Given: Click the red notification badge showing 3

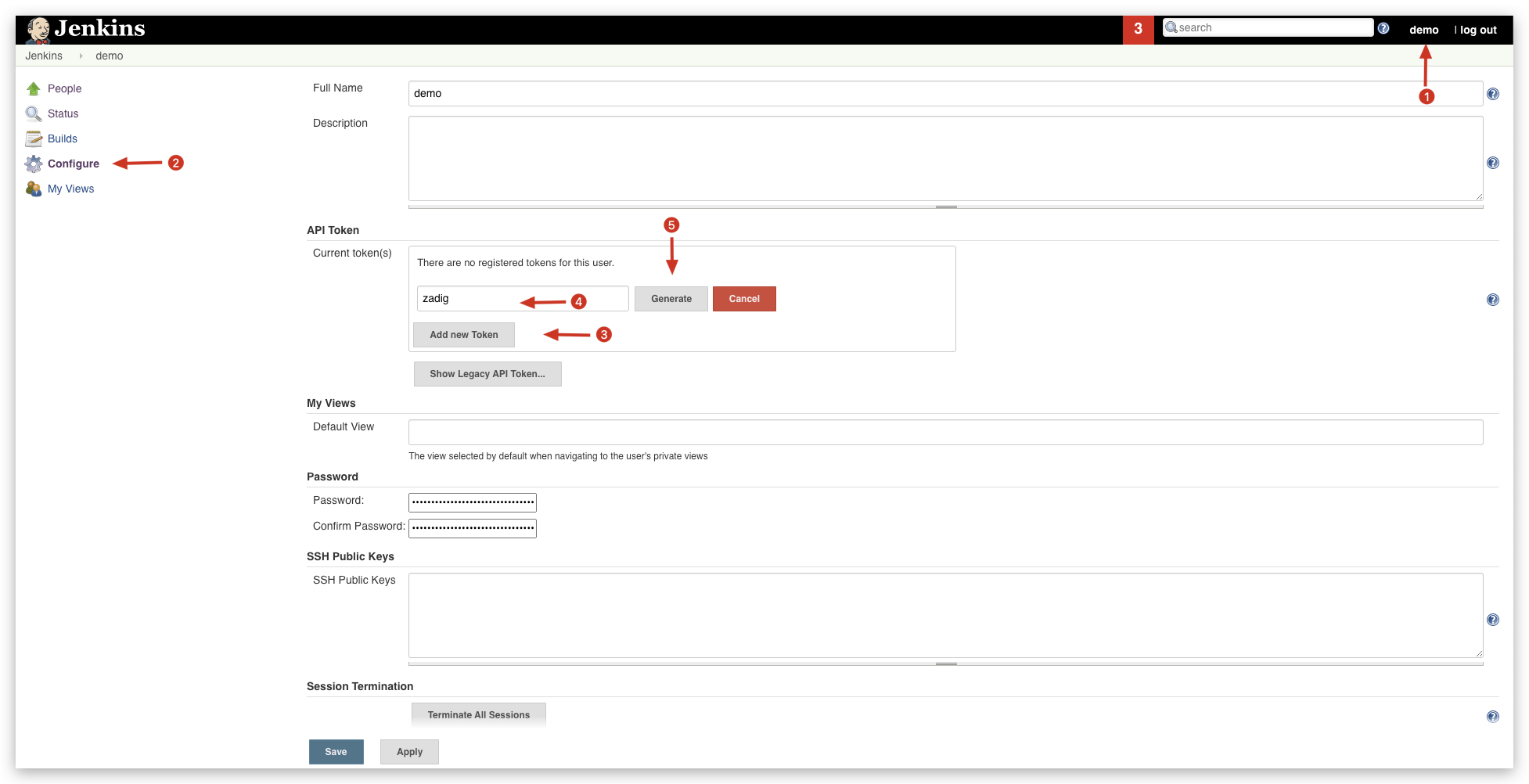Looking at the screenshot, I should [x=1138, y=29].
